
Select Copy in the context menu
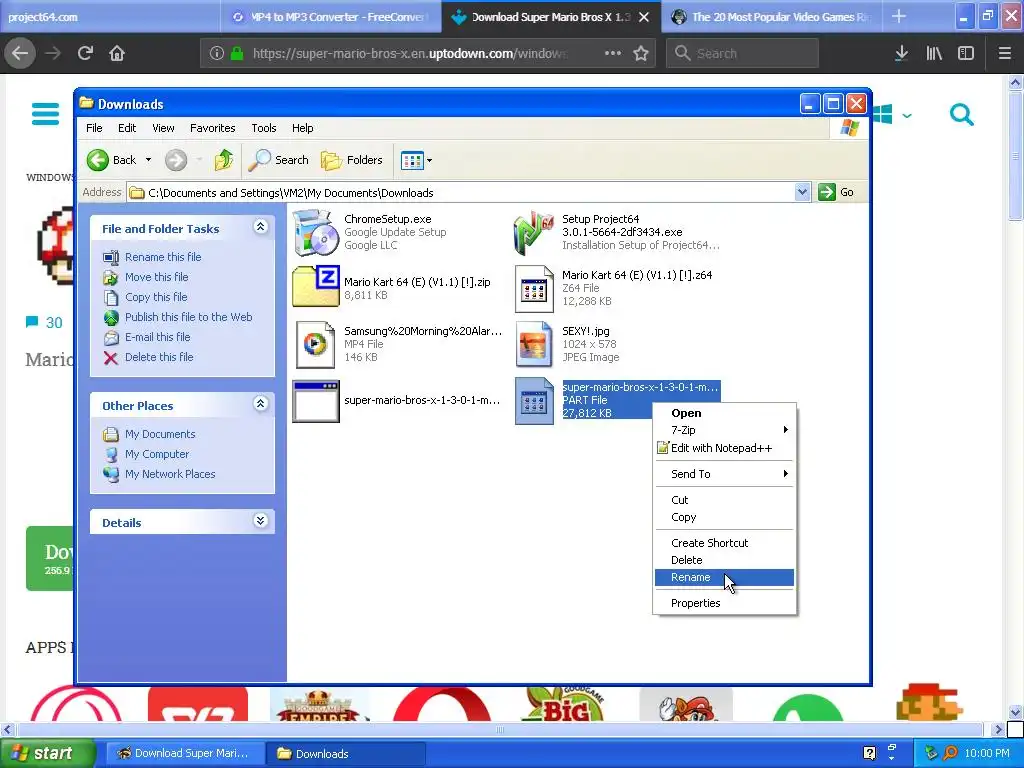tap(724, 517)
